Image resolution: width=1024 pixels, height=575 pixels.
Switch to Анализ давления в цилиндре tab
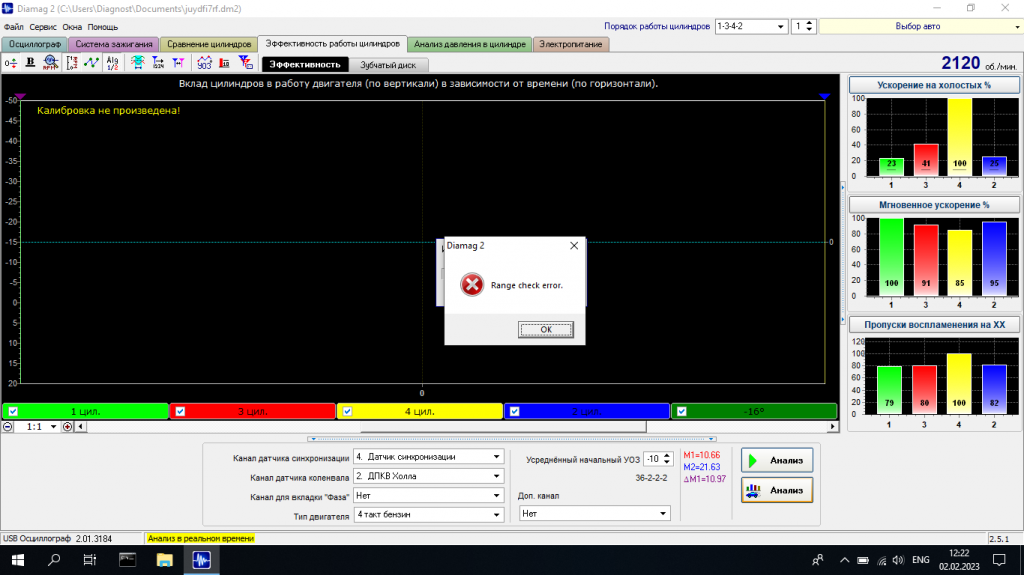tap(470, 44)
